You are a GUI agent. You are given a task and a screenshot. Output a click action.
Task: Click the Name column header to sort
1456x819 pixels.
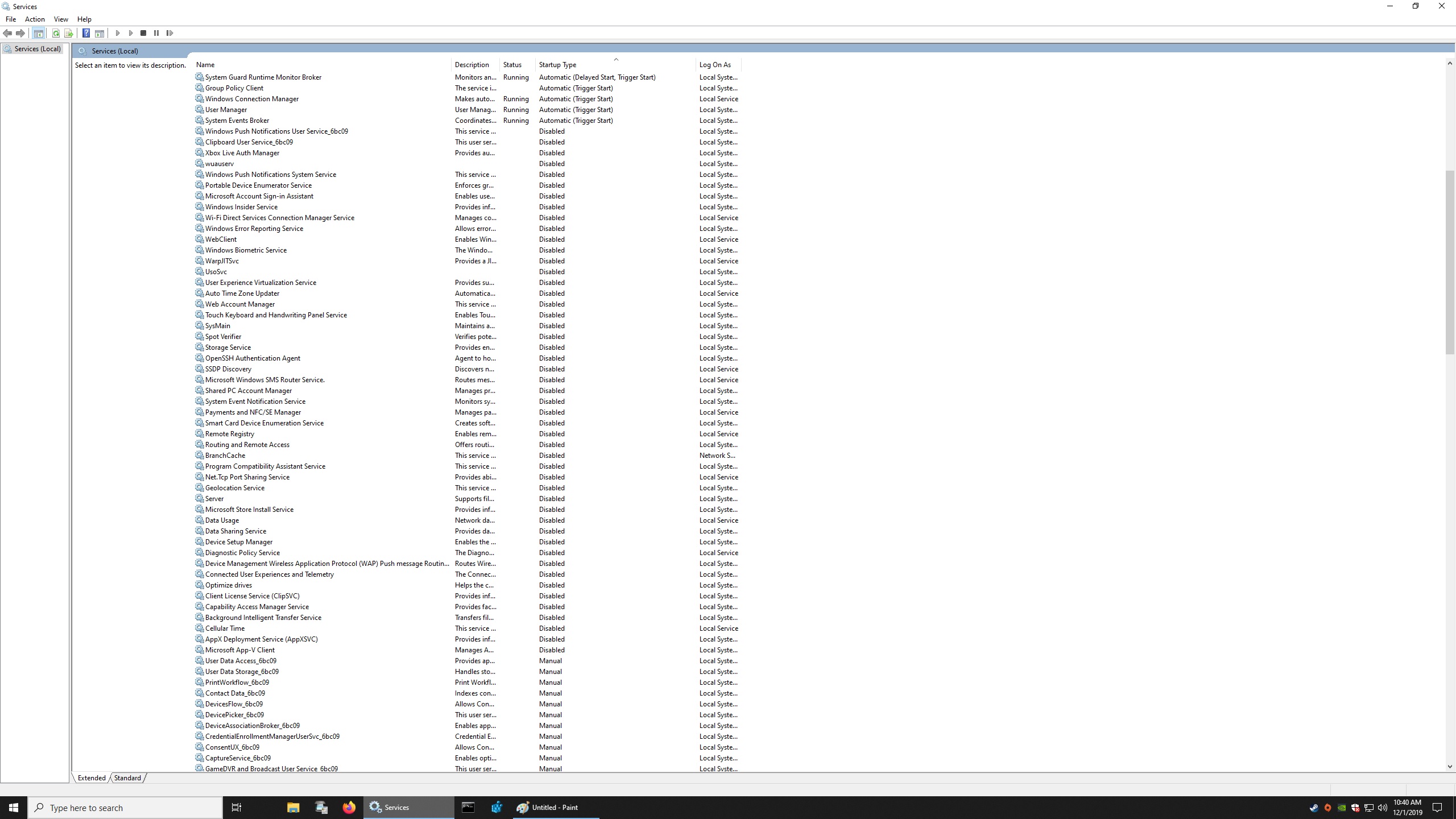[x=205, y=64]
